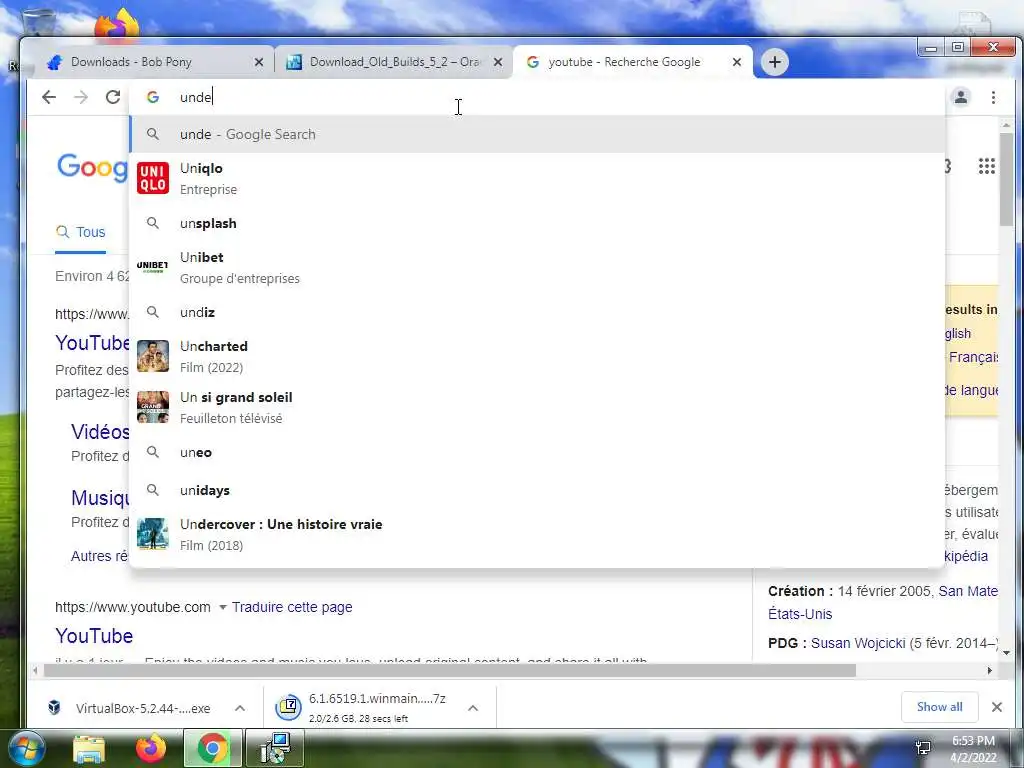Open the installer setup taskbar icon
The height and width of the screenshot is (768, 1024).
point(276,748)
